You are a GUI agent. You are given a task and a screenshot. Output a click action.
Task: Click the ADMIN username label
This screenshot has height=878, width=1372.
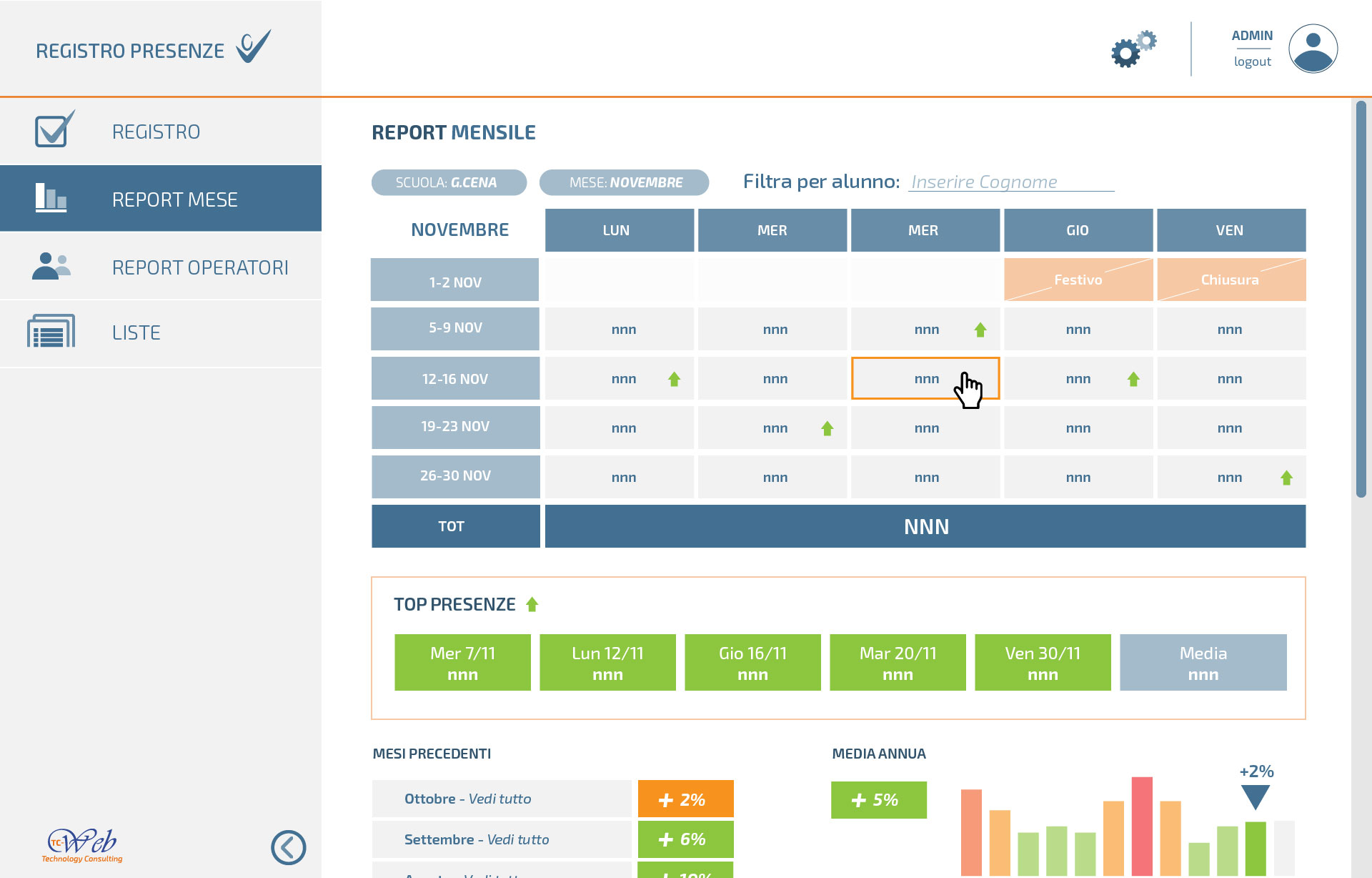pyautogui.click(x=1252, y=36)
